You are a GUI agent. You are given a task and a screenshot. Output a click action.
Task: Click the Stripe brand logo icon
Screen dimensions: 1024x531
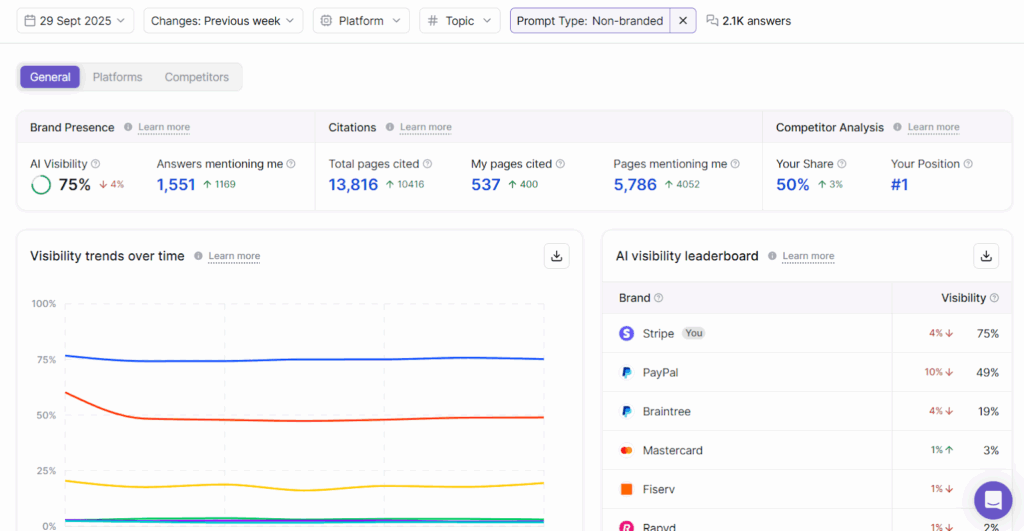[x=626, y=334]
